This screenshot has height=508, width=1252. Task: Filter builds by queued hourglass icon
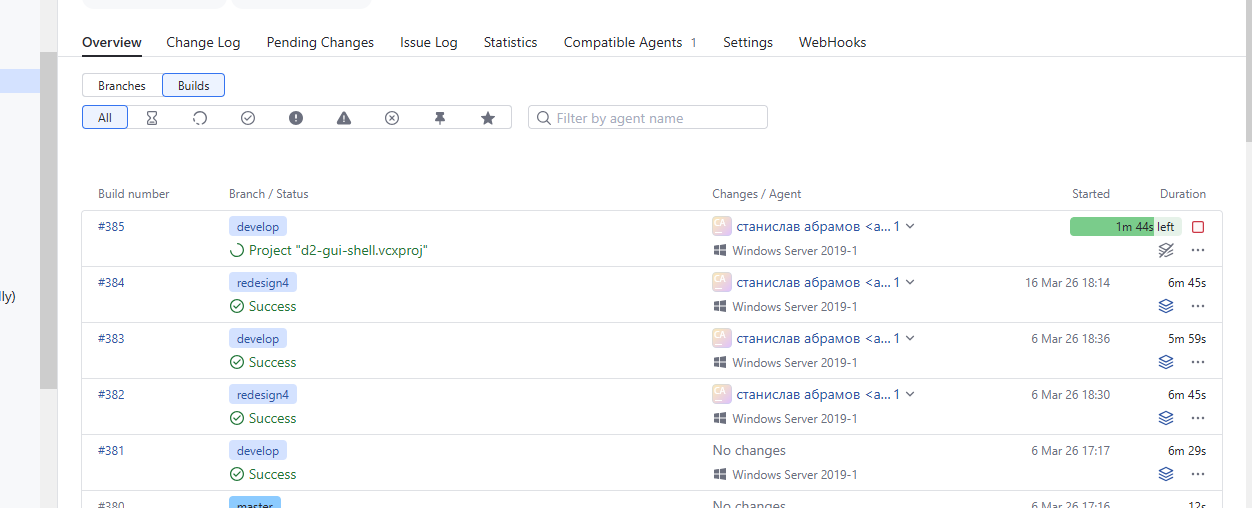pyautogui.click(x=152, y=118)
